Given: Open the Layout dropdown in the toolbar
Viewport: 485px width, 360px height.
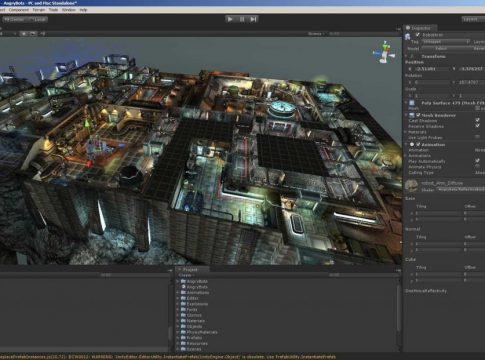Looking at the screenshot, I should click(x=473, y=19).
